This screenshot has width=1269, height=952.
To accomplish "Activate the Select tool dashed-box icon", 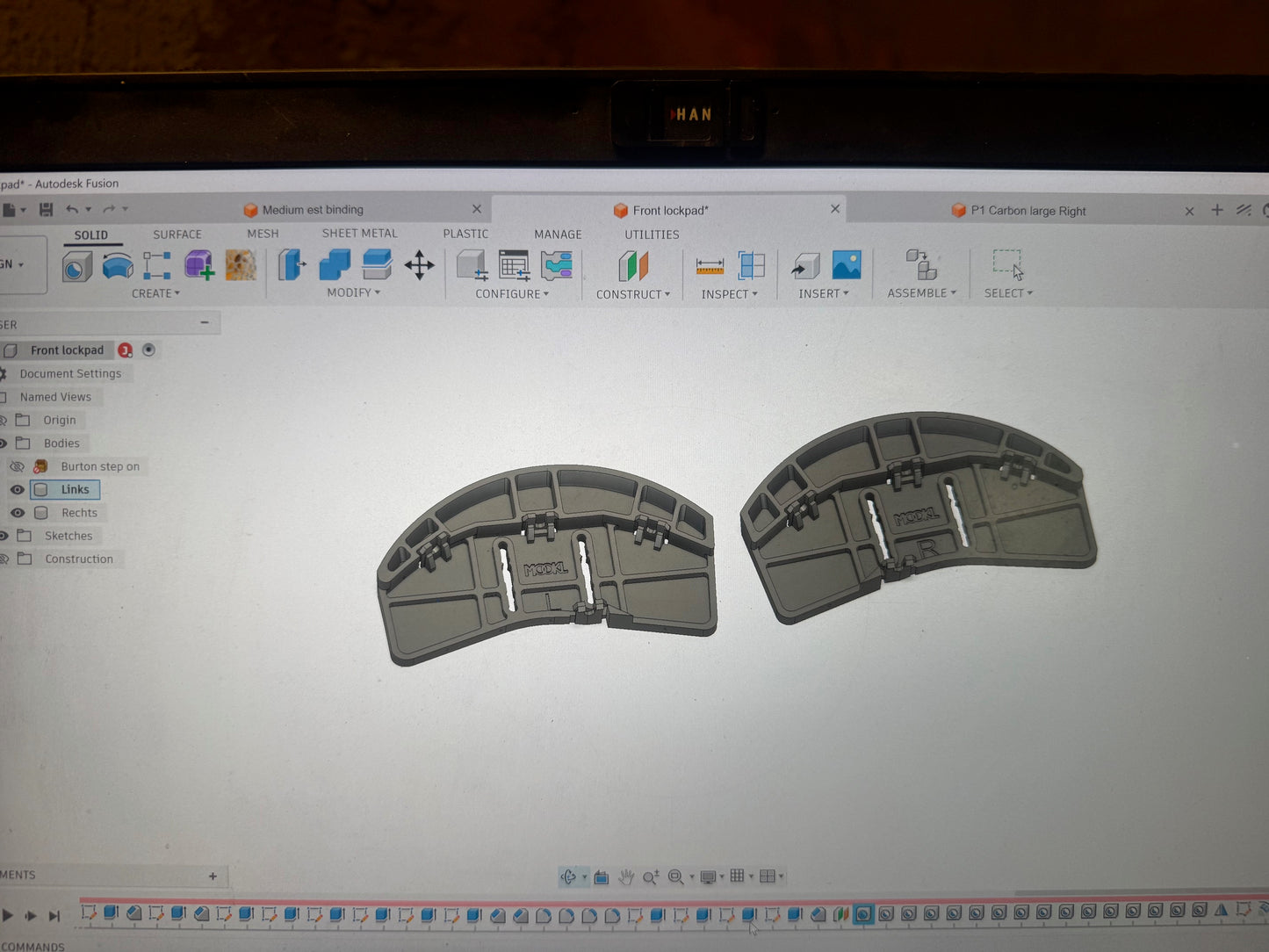I will coord(1008,264).
